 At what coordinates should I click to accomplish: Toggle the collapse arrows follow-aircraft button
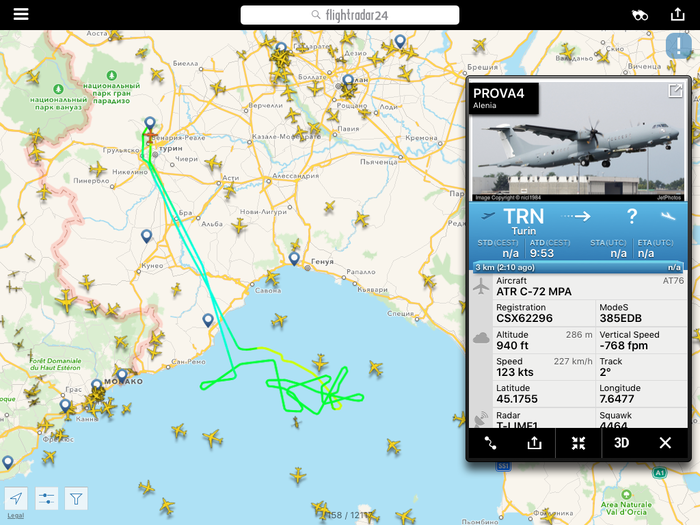[578, 443]
